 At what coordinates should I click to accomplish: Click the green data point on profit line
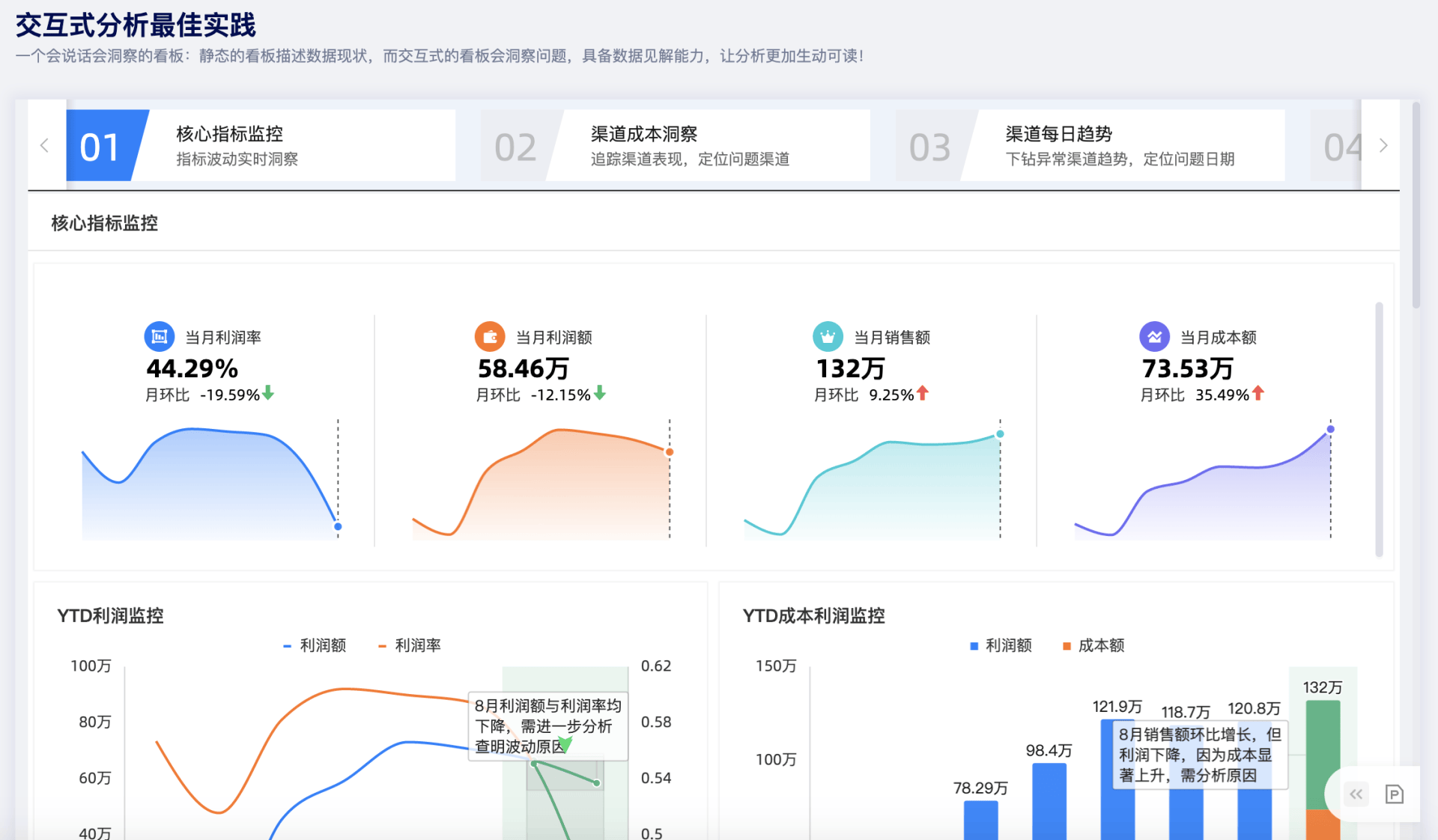point(597,783)
